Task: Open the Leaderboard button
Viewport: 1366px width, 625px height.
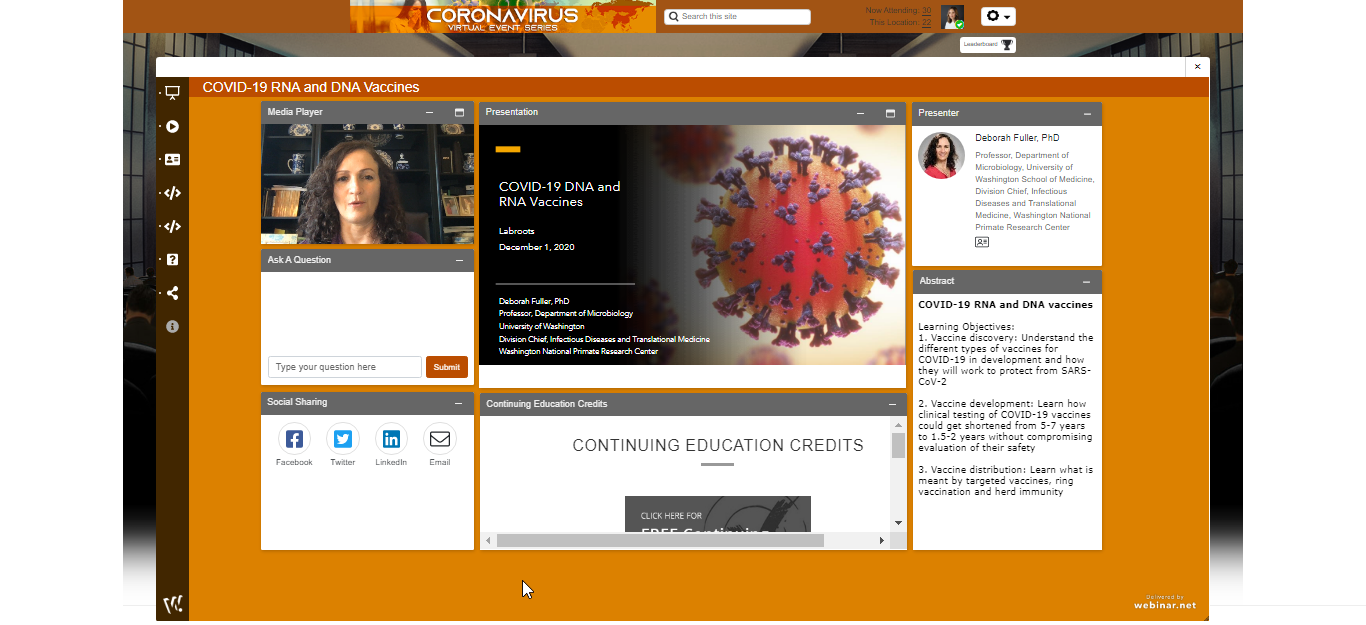Action: point(988,45)
